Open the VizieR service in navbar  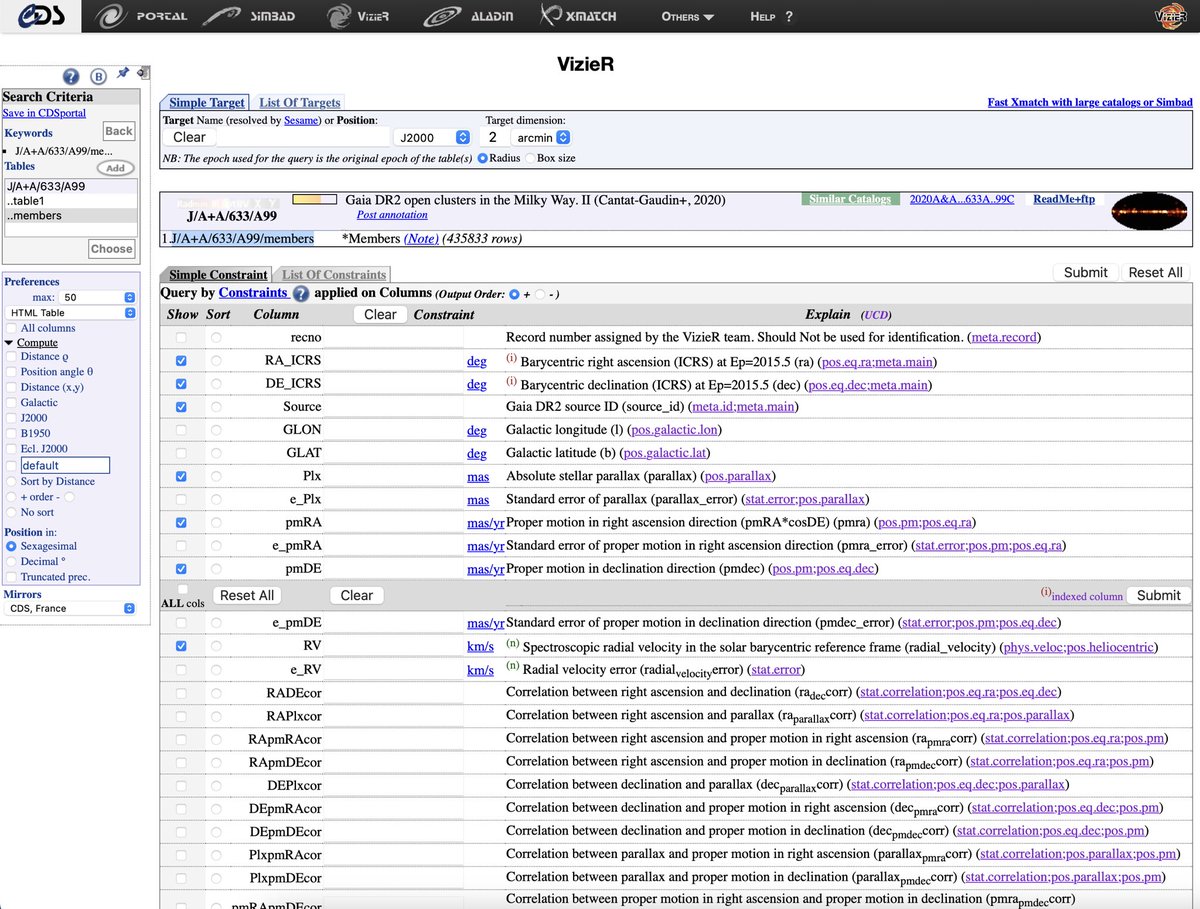point(358,16)
